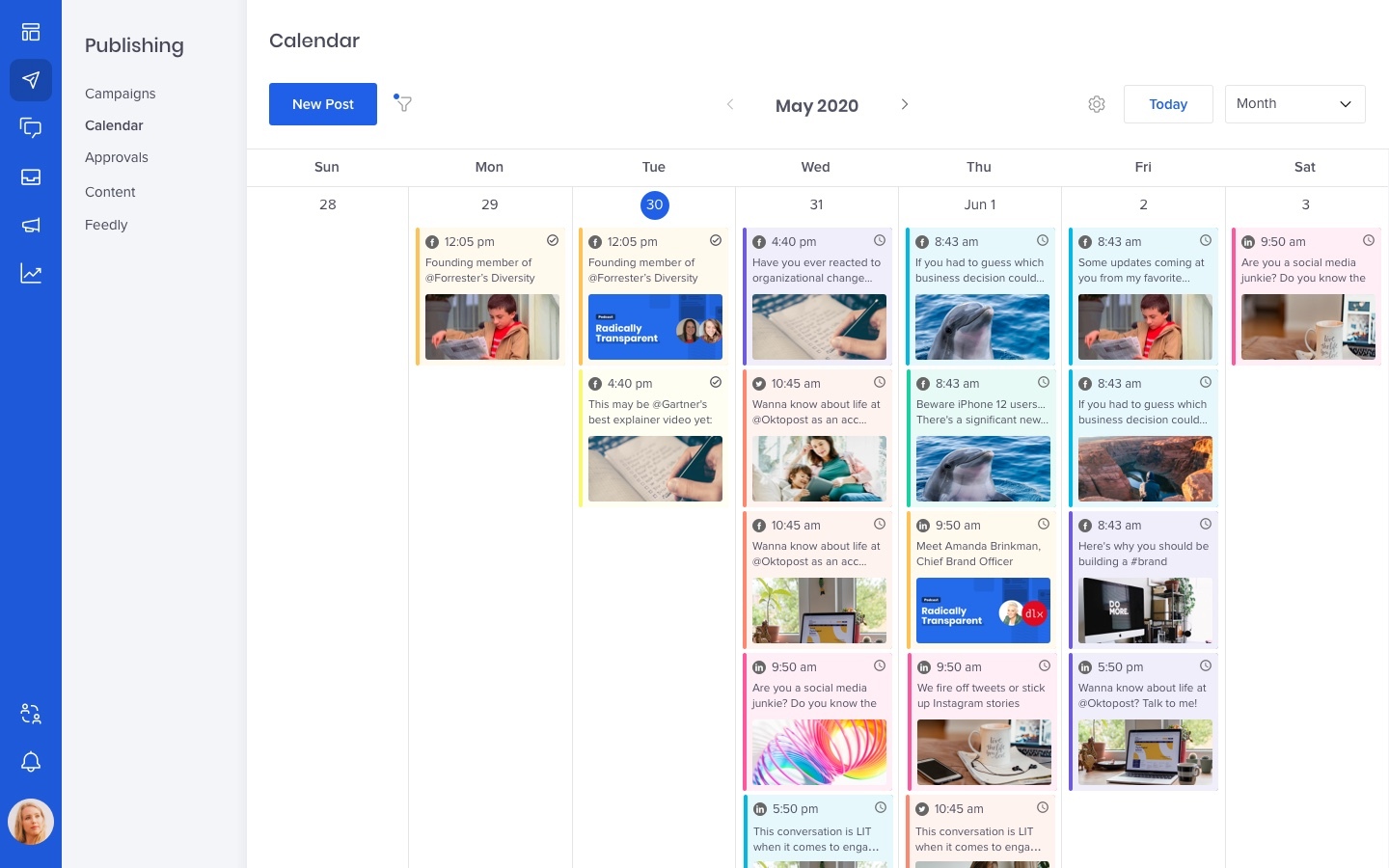Go to next month with right arrow
Image resolution: width=1389 pixels, height=868 pixels.
tap(905, 104)
